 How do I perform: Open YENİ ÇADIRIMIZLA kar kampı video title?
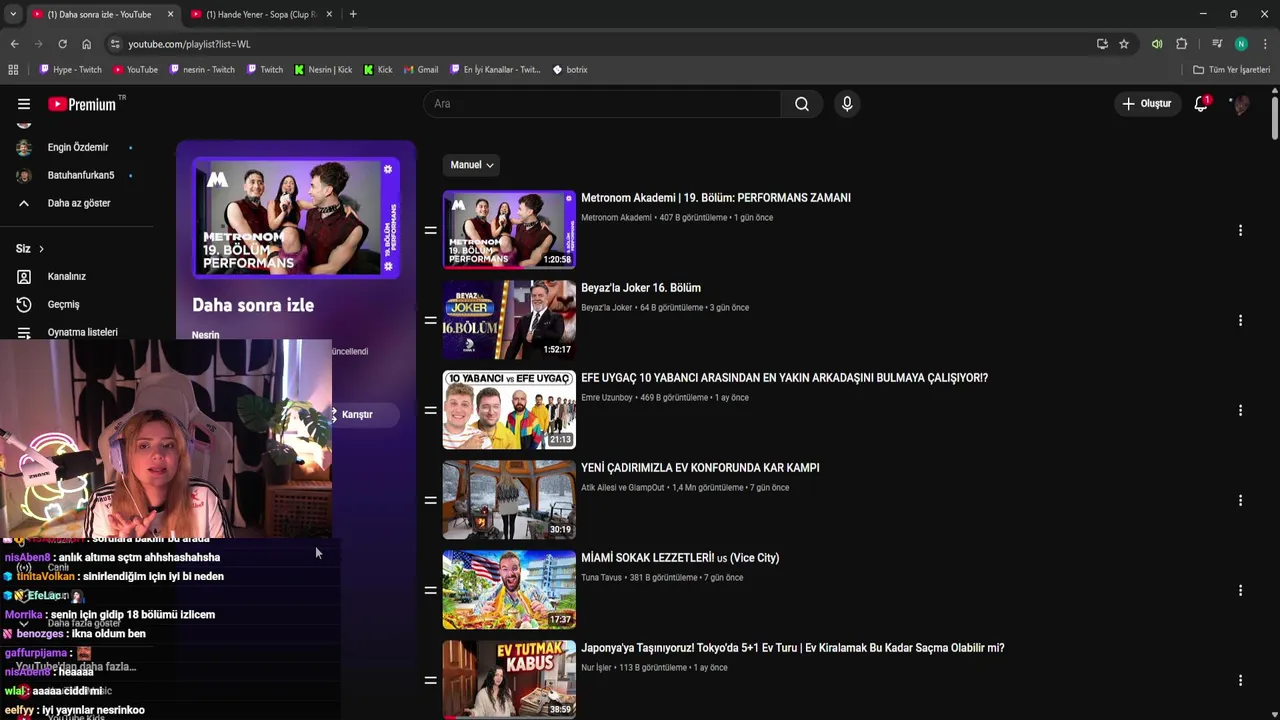tap(700, 468)
